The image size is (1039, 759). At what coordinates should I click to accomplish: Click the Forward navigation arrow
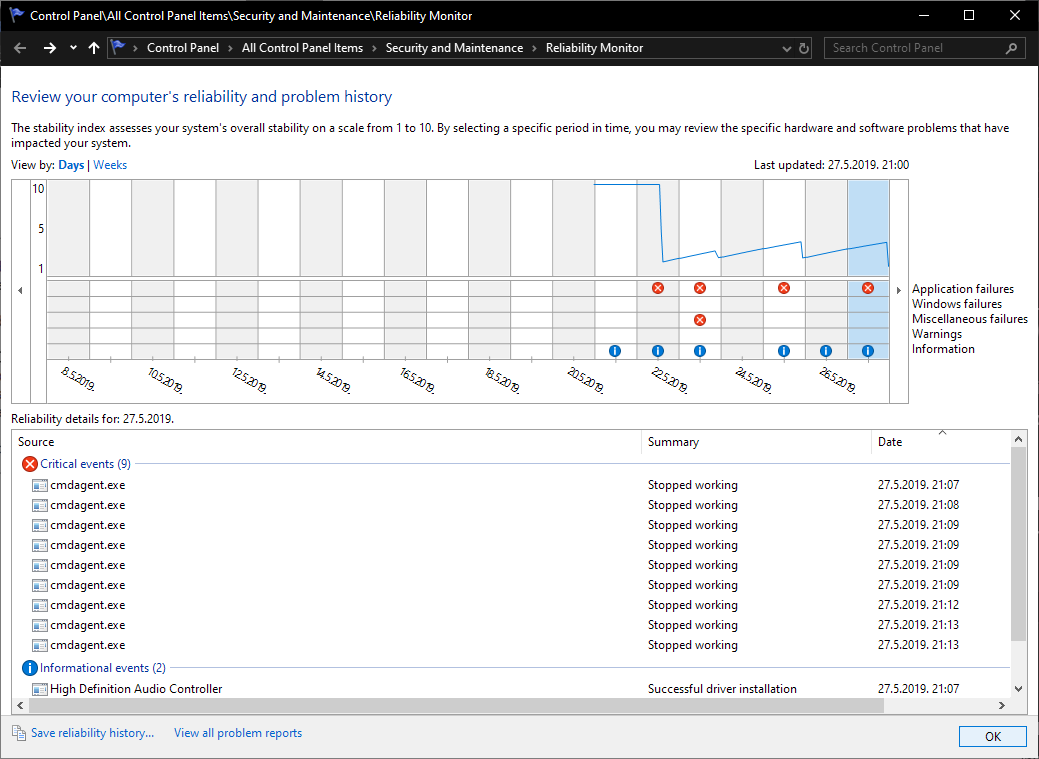coord(50,48)
